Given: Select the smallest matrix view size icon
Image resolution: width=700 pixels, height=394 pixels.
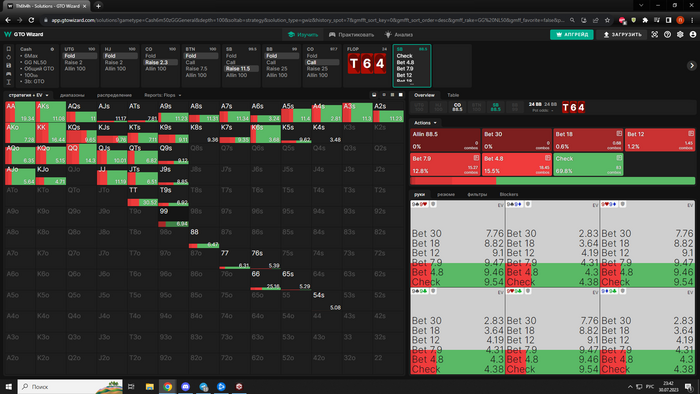Looking at the screenshot, I should click(x=383, y=95).
